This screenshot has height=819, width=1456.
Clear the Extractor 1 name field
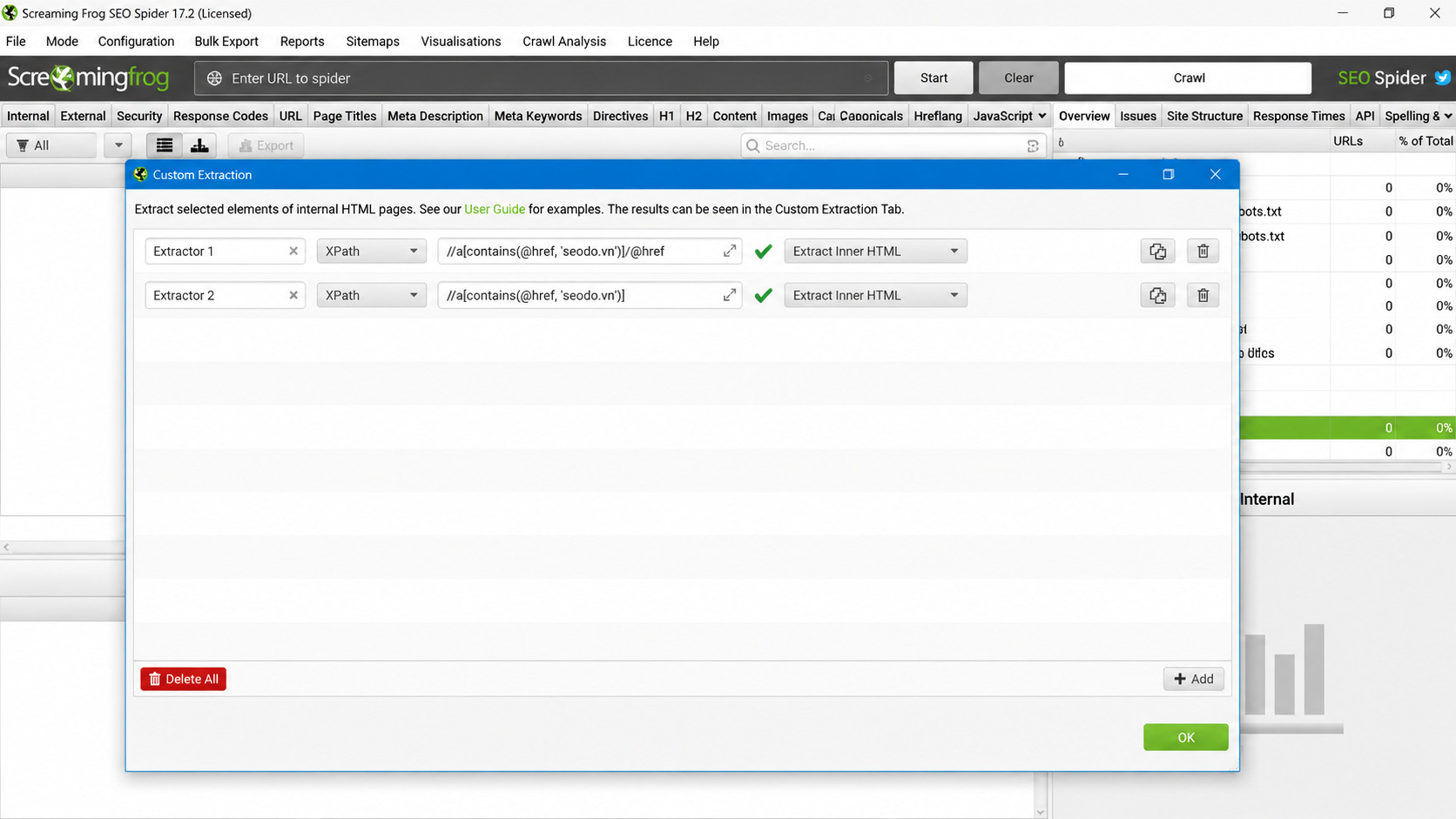click(x=293, y=252)
